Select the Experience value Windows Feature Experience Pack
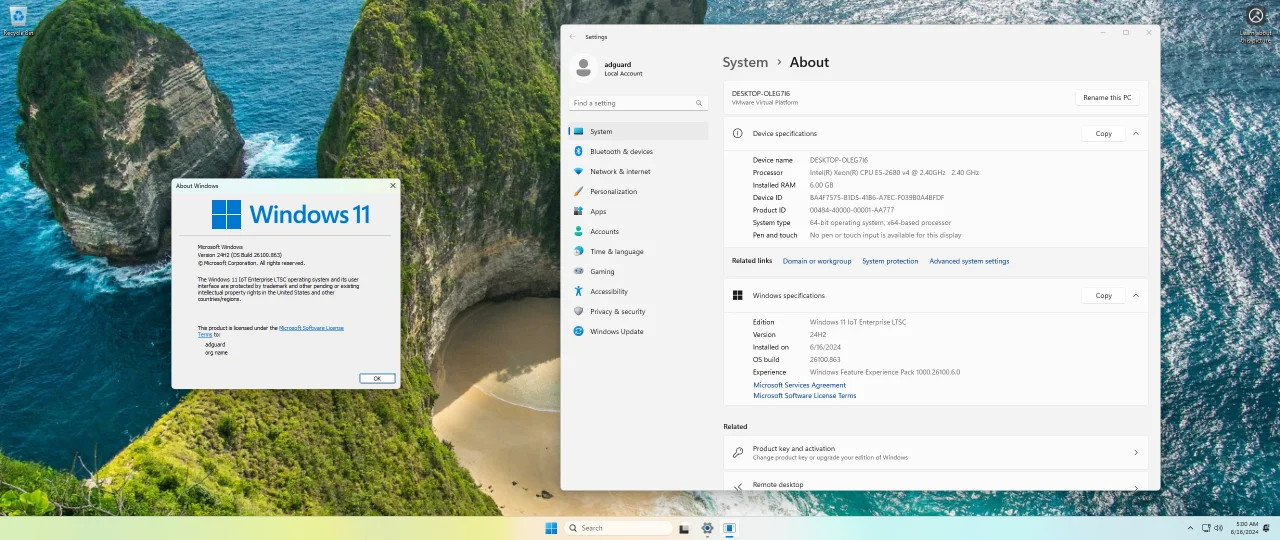Screen dimensions: 1280x540 [x=885, y=372]
